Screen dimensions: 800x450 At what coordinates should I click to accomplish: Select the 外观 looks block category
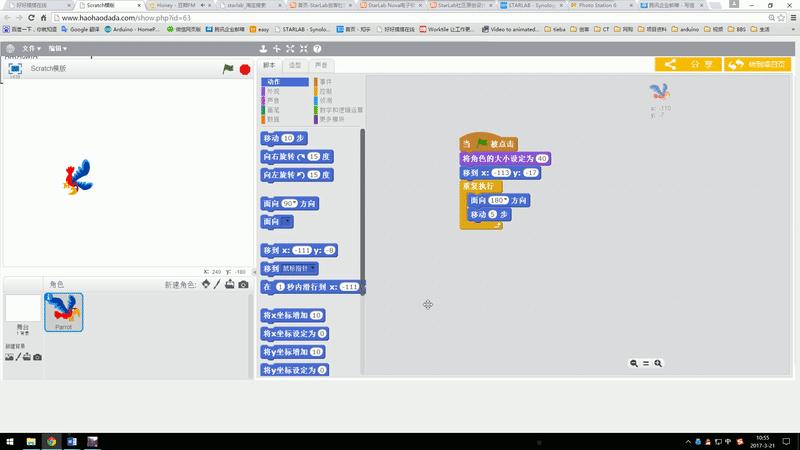coord(285,91)
